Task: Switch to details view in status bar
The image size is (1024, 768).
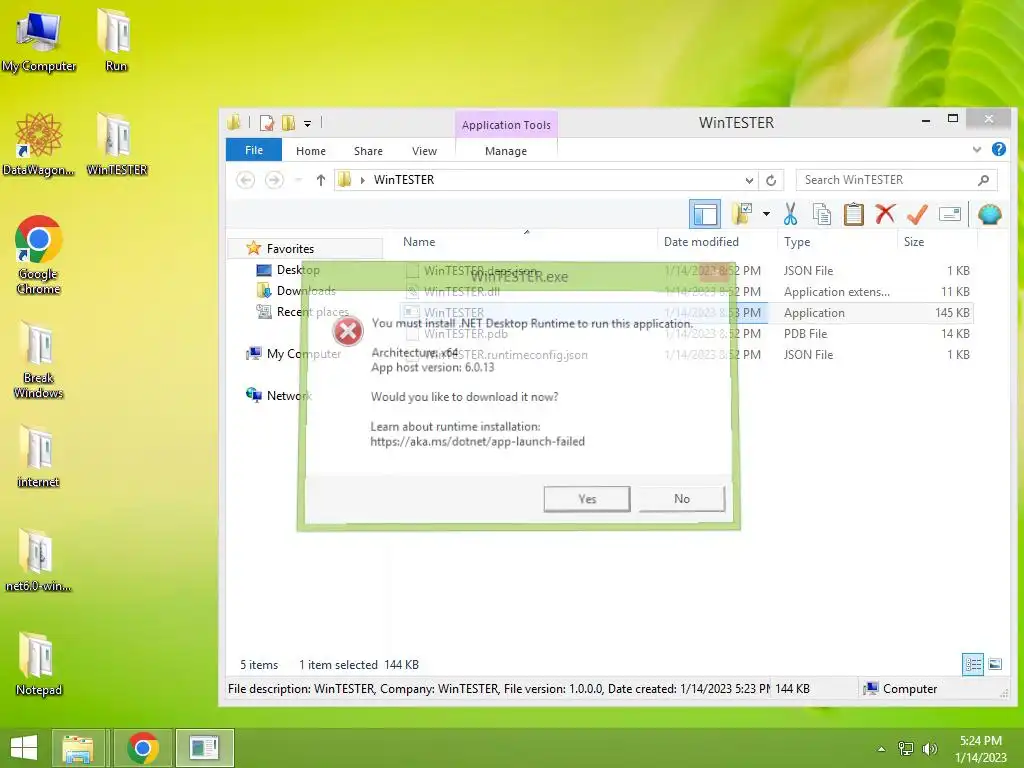Action: [x=972, y=664]
